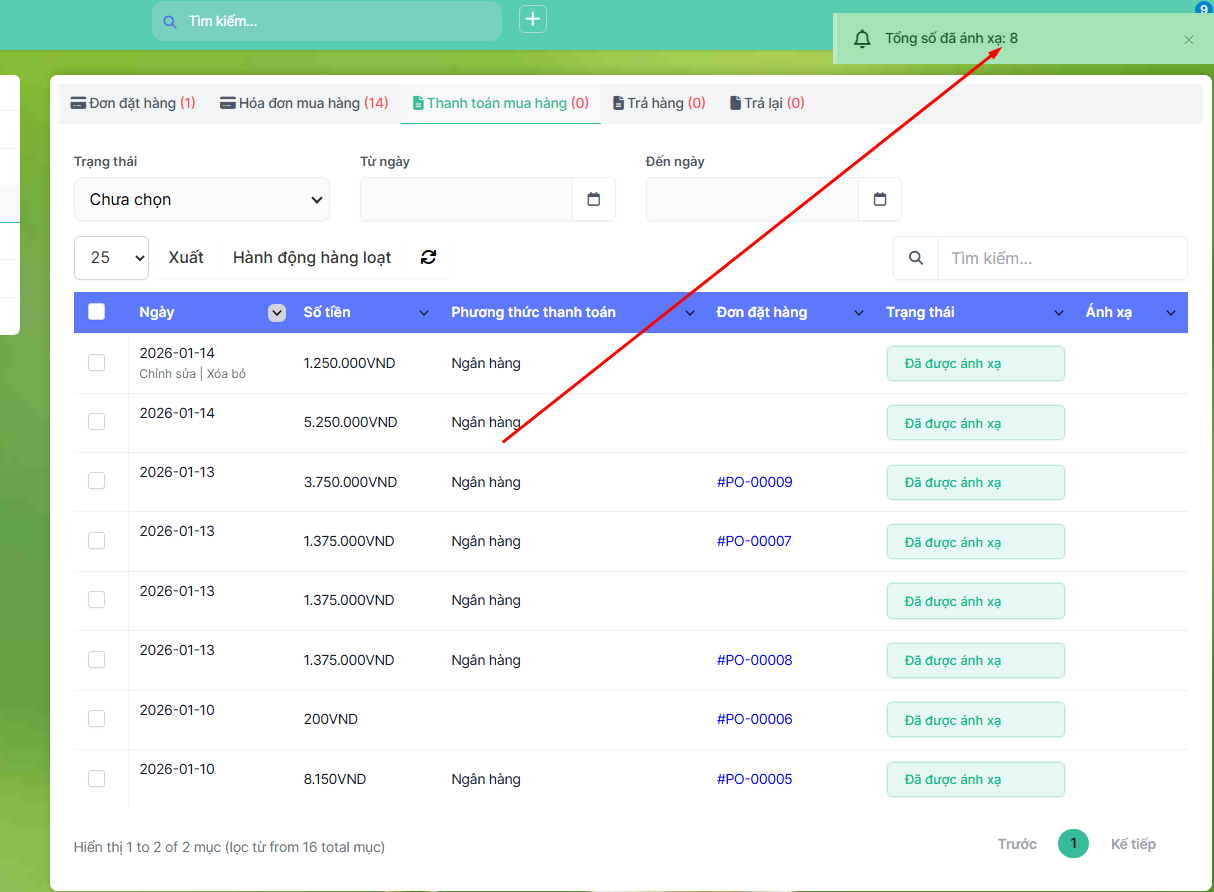Toggle the select-all checkbox in table header
1214x892 pixels.
[x=96, y=312]
